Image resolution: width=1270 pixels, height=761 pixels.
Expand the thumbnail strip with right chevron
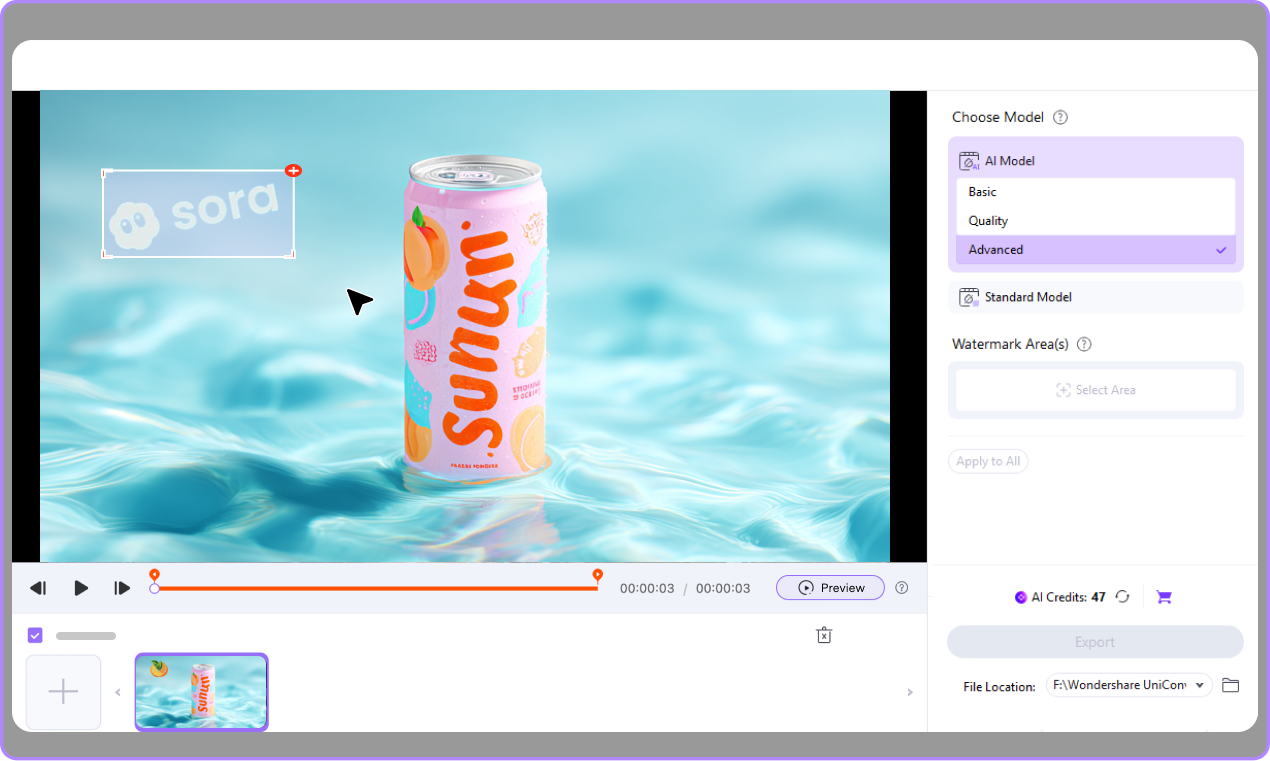pos(909,691)
